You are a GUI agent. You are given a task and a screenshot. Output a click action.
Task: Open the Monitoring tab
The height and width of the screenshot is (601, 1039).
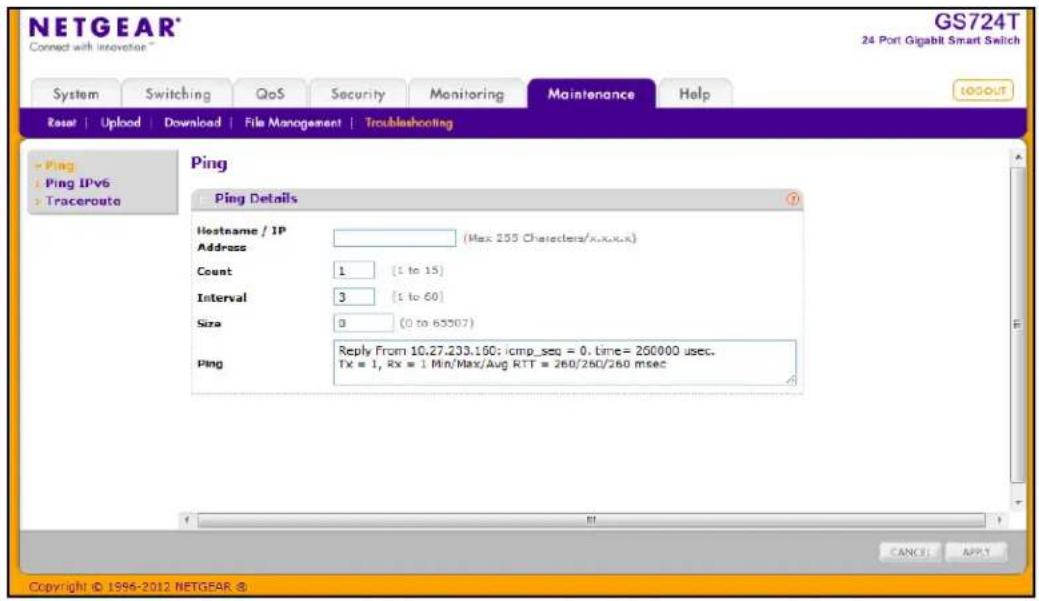pyautogui.click(x=466, y=94)
